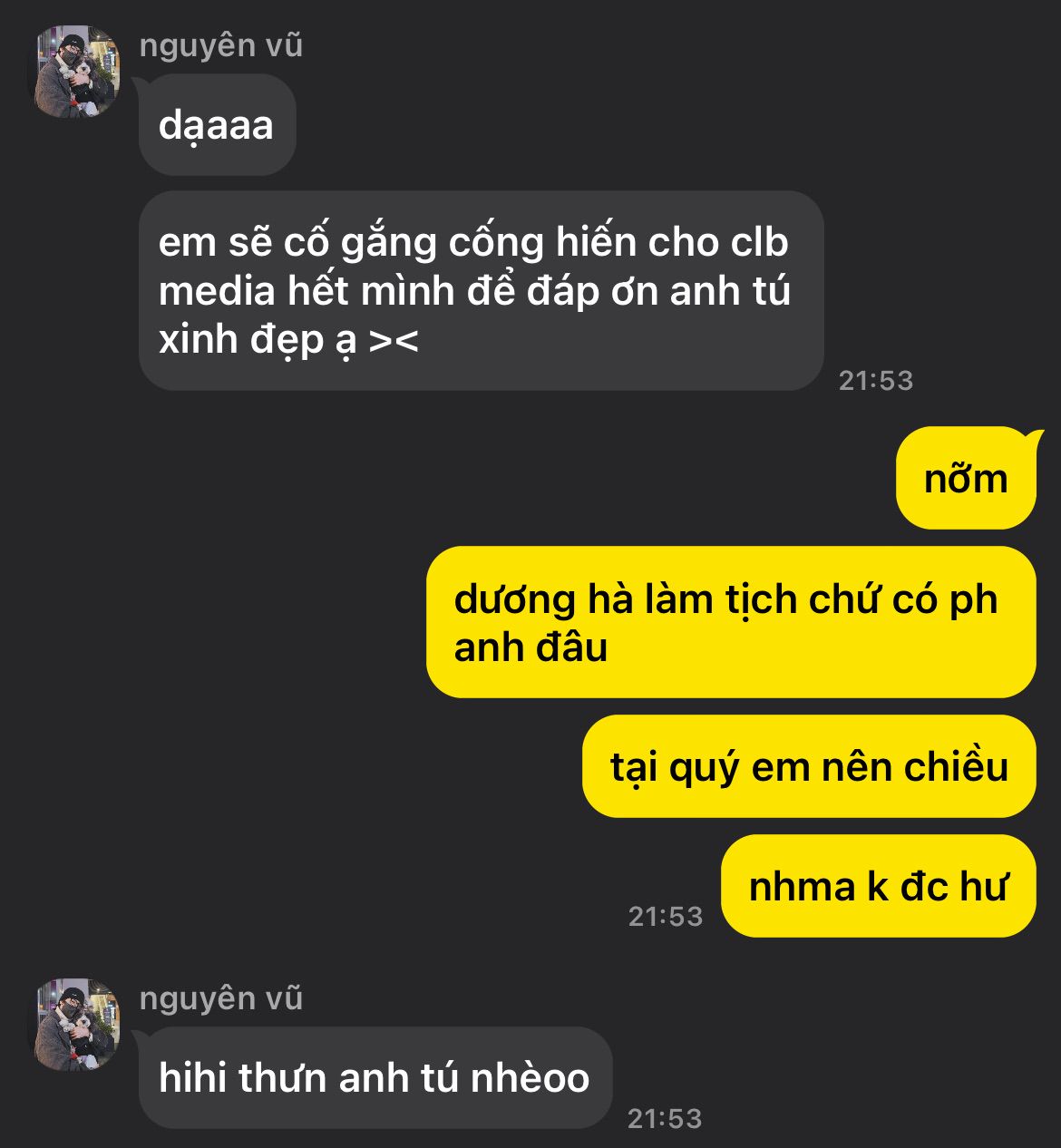Select the dương hà làm tịch message
Screen dimensions: 1061x1148
point(731,622)
